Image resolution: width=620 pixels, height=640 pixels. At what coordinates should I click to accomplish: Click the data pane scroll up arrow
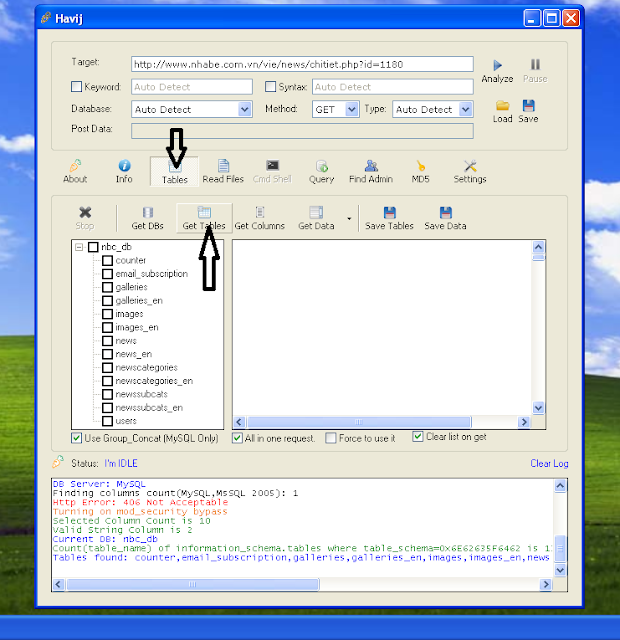tap(538, 247)
